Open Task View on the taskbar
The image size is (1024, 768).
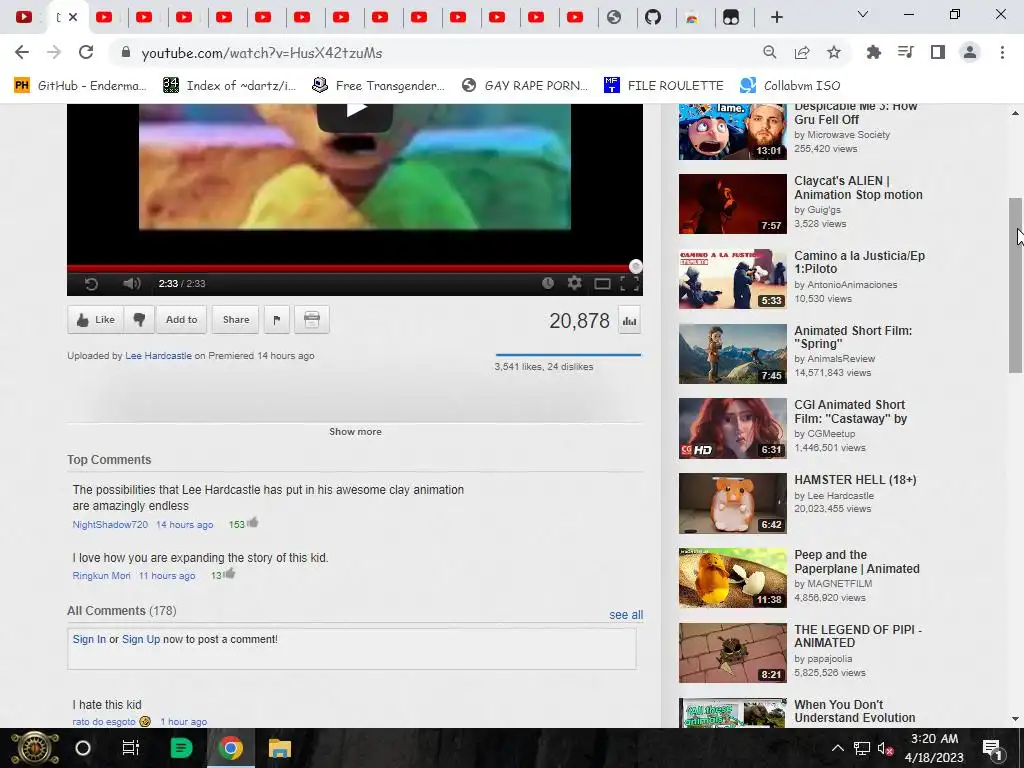click(x=131, y=748)
